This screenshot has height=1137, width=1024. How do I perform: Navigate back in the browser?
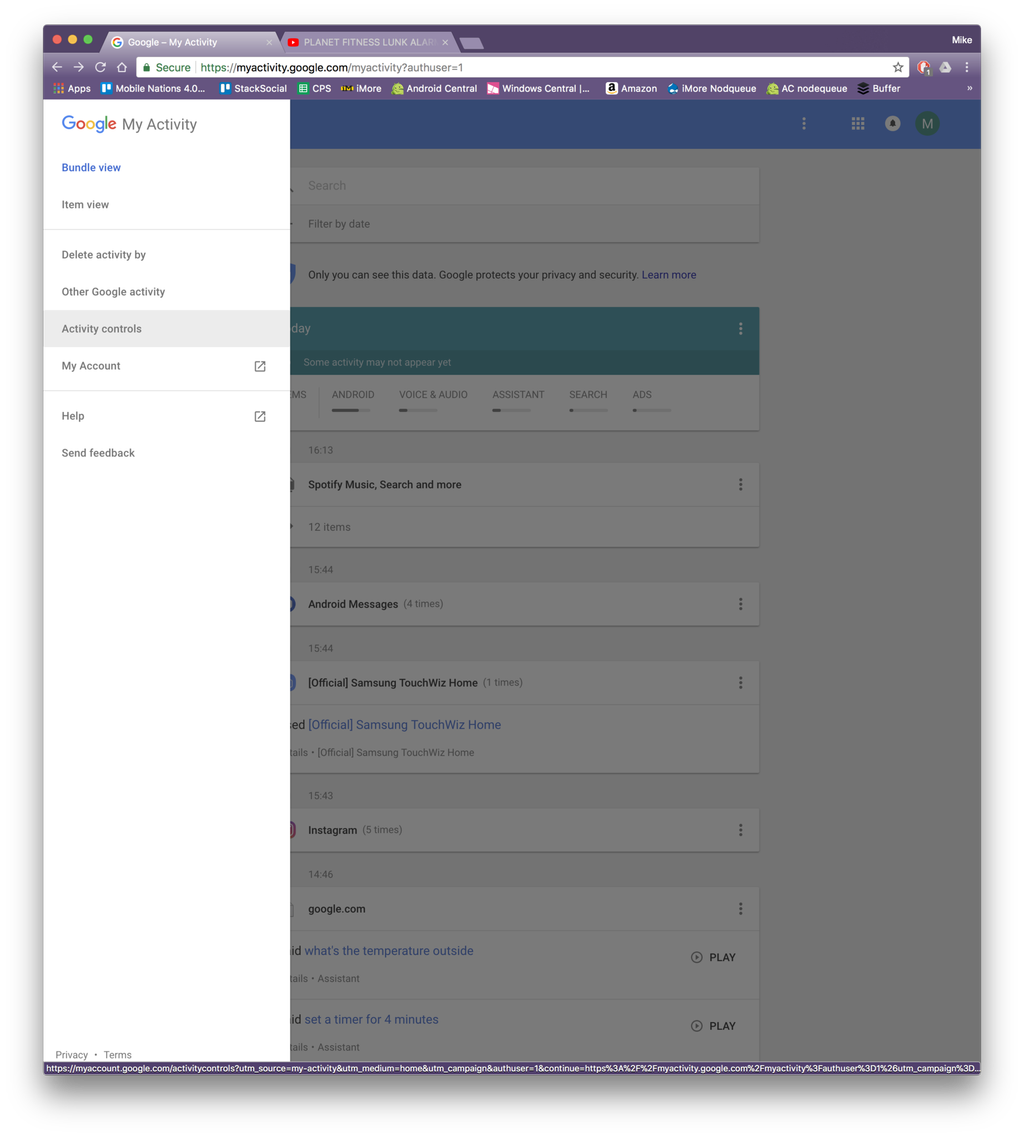57,67
